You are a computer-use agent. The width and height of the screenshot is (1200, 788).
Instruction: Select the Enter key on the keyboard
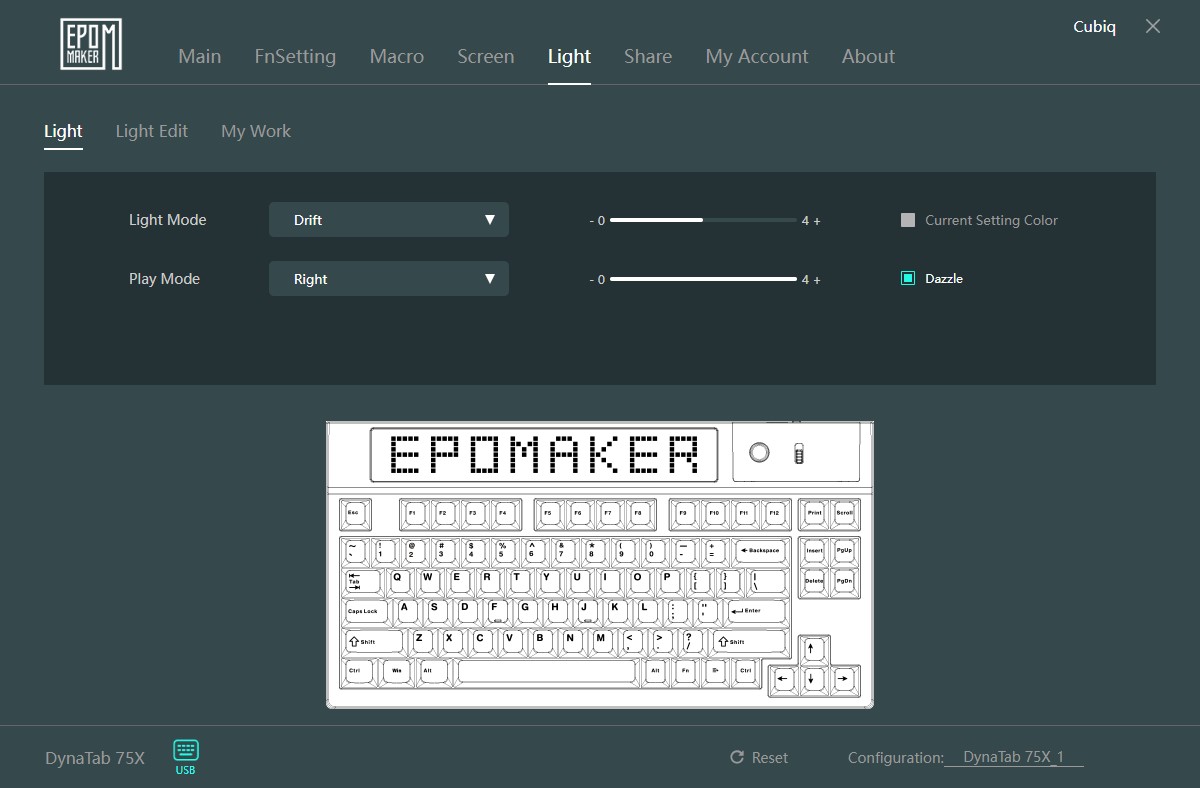pyautogui.click(x=756, y=610)
